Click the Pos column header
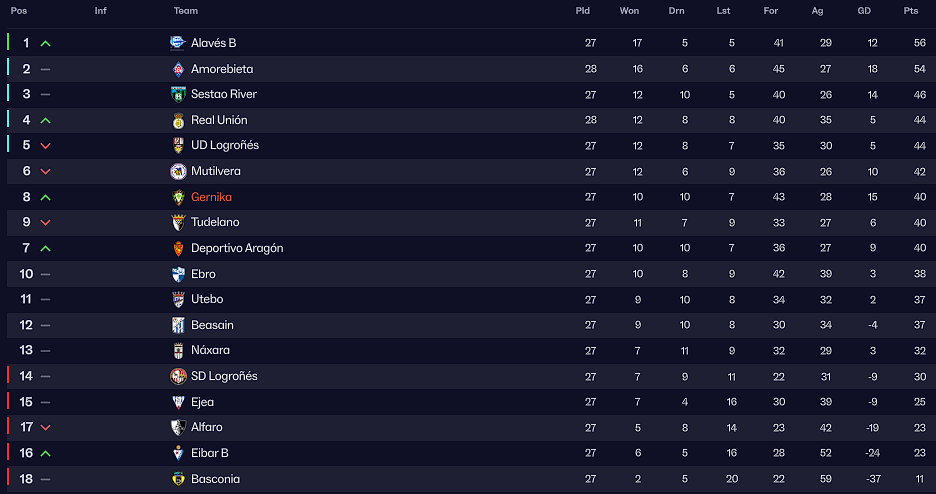Viewport: 936px width, 494px height. [19, 11]
